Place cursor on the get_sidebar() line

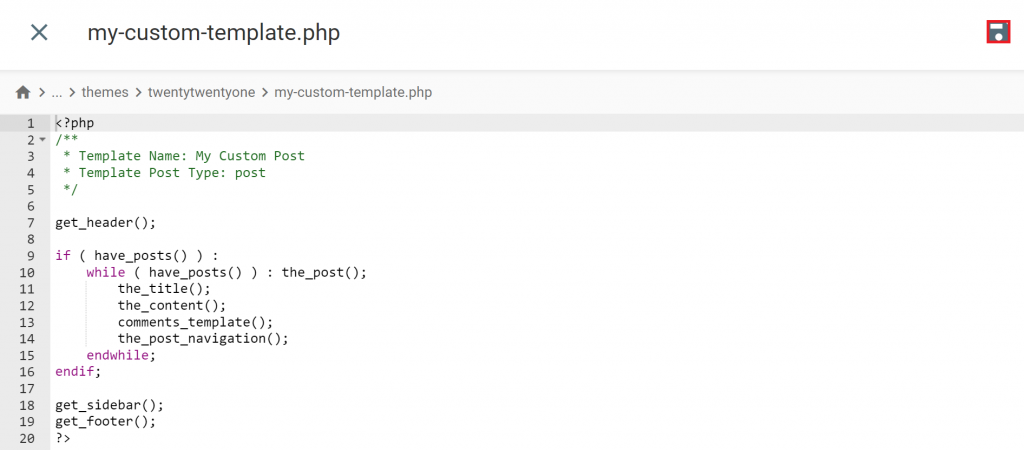[109, 405]
